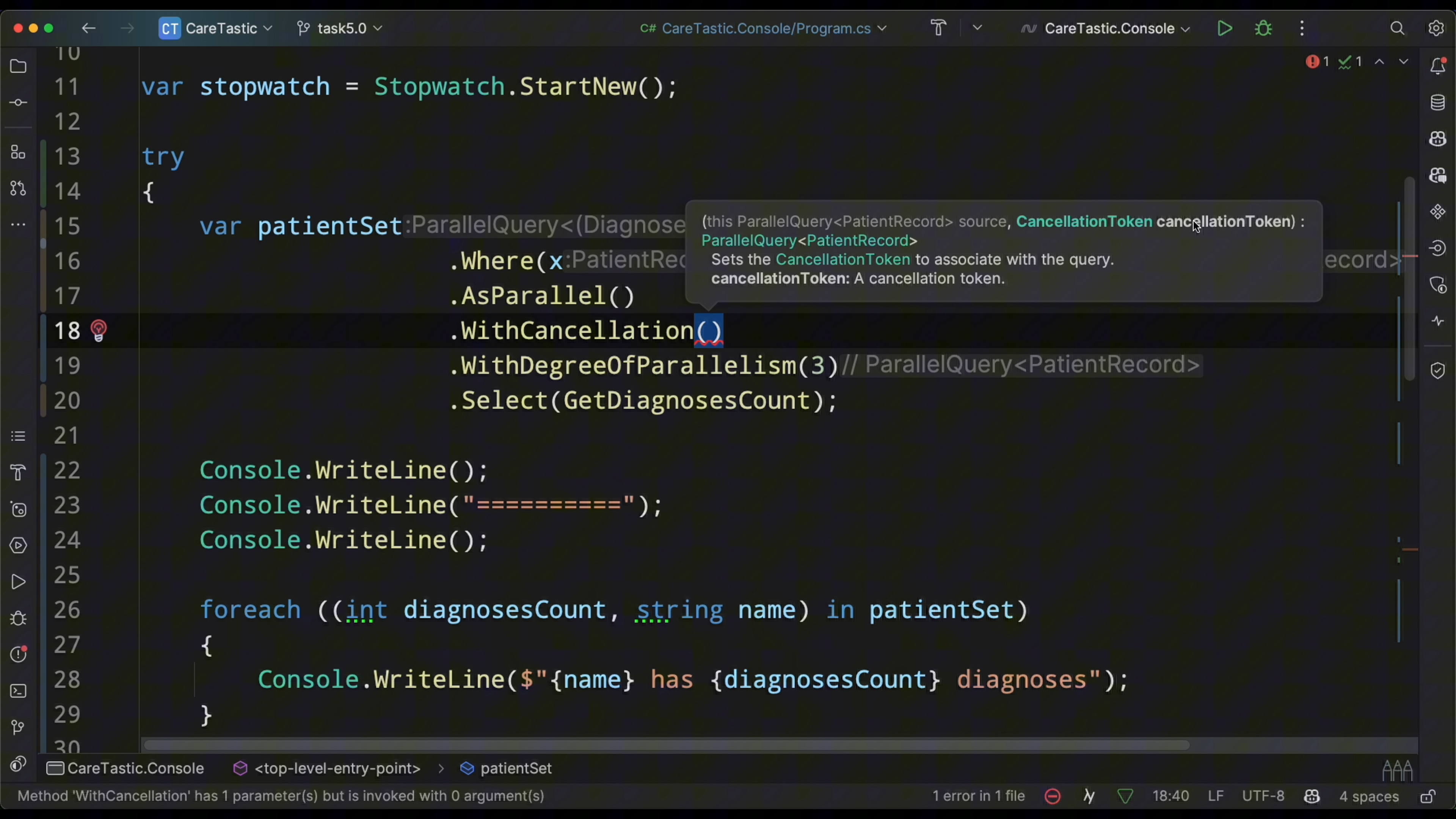Open the Terminal tool window
The image size is (1456, 819).
click(x=18, y=691)
